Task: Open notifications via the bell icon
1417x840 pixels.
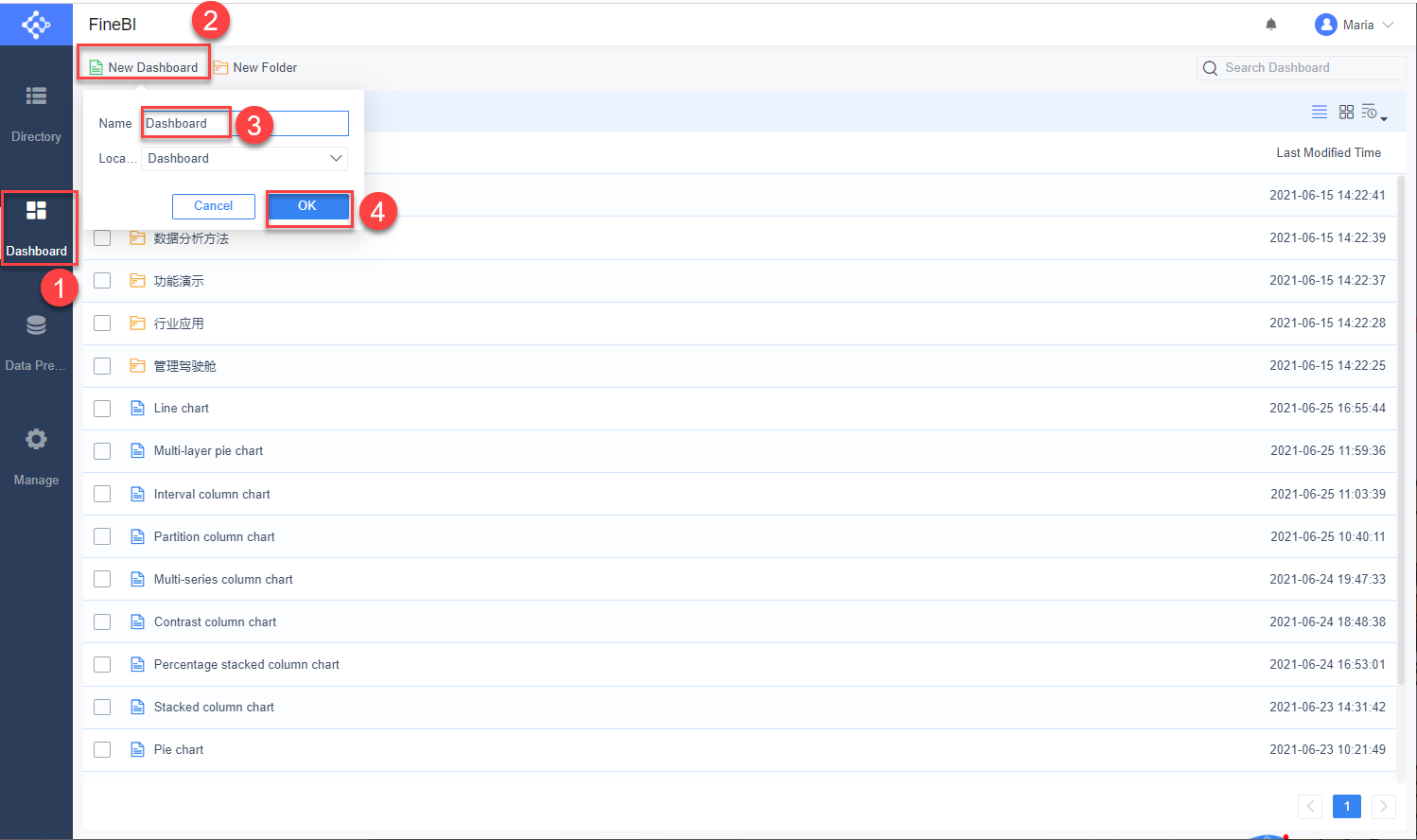Action: [1270, 24]
